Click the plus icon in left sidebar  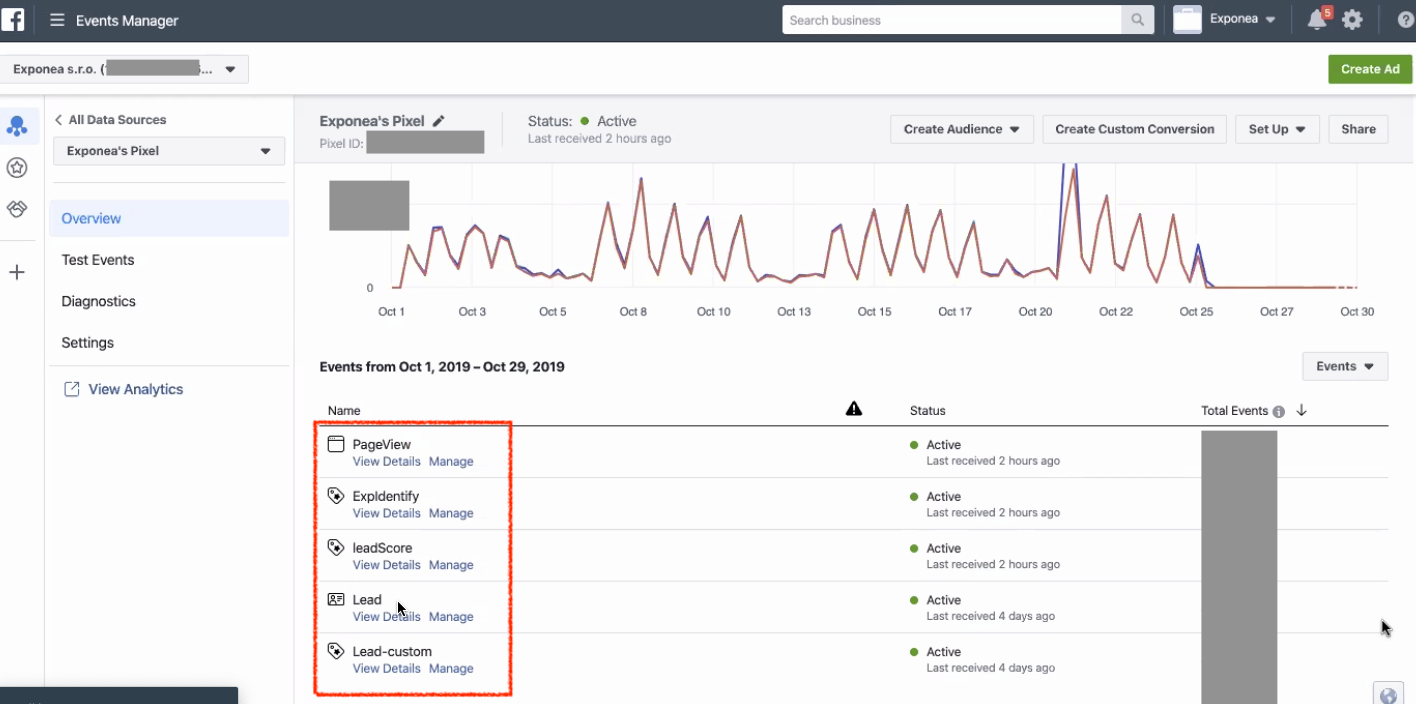17,272
